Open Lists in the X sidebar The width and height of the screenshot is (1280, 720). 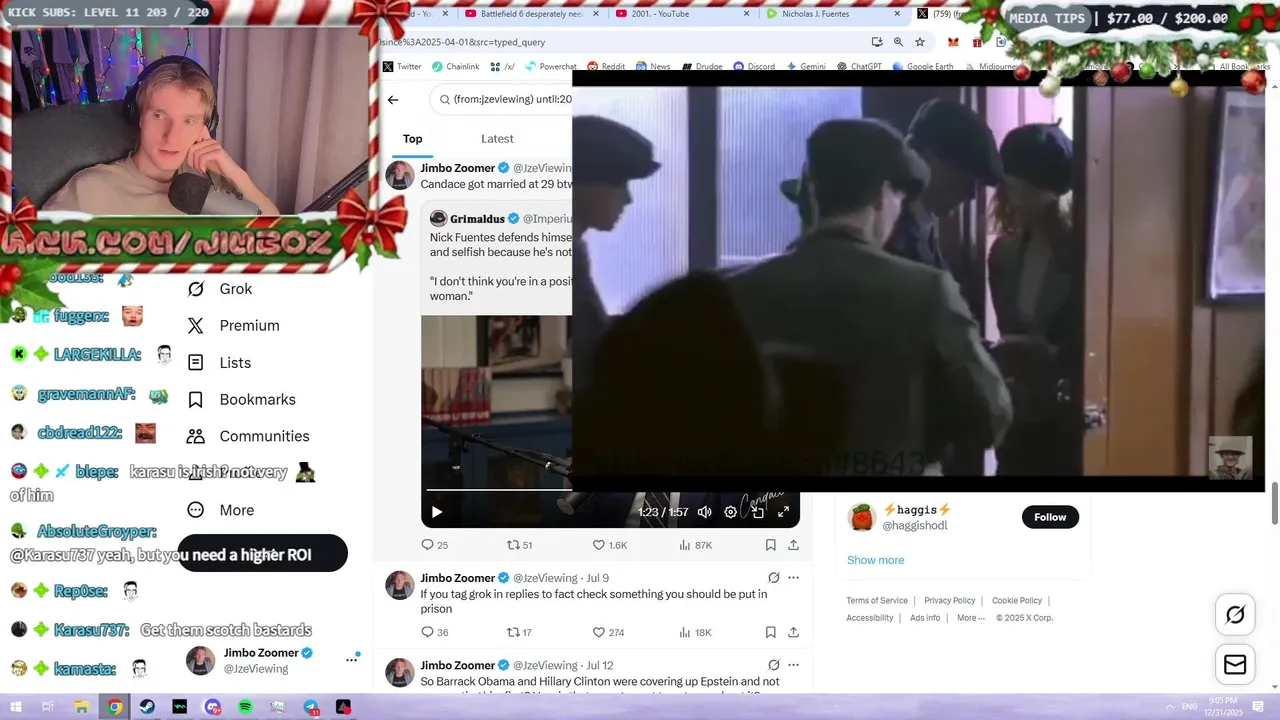pos(219,363)
